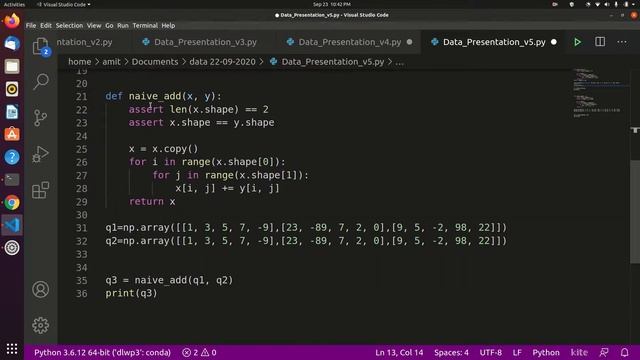Open the Help menu
Screen dimensions: 640x360
[x=168, y=25]
